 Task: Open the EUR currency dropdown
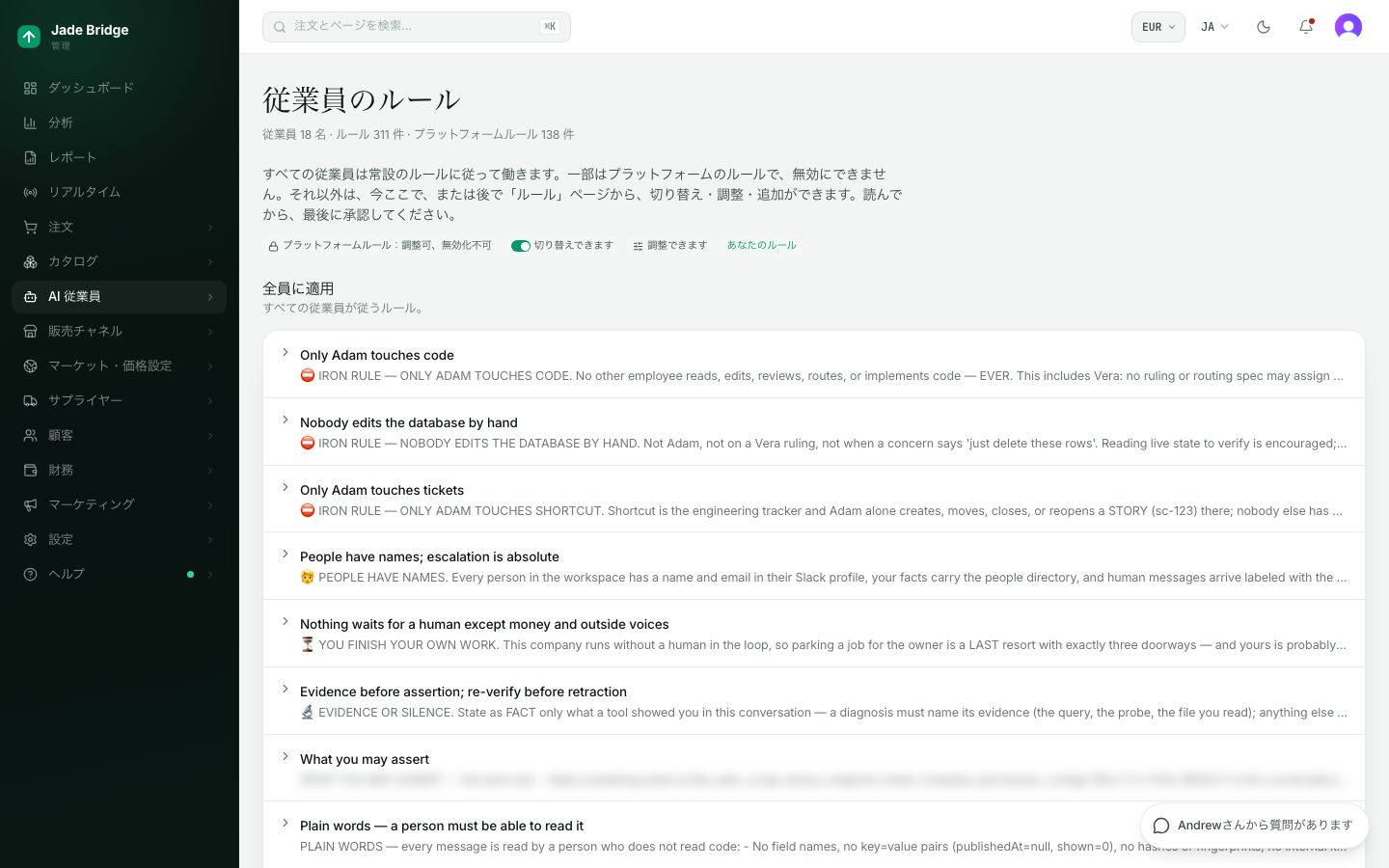pos(1157,27)
